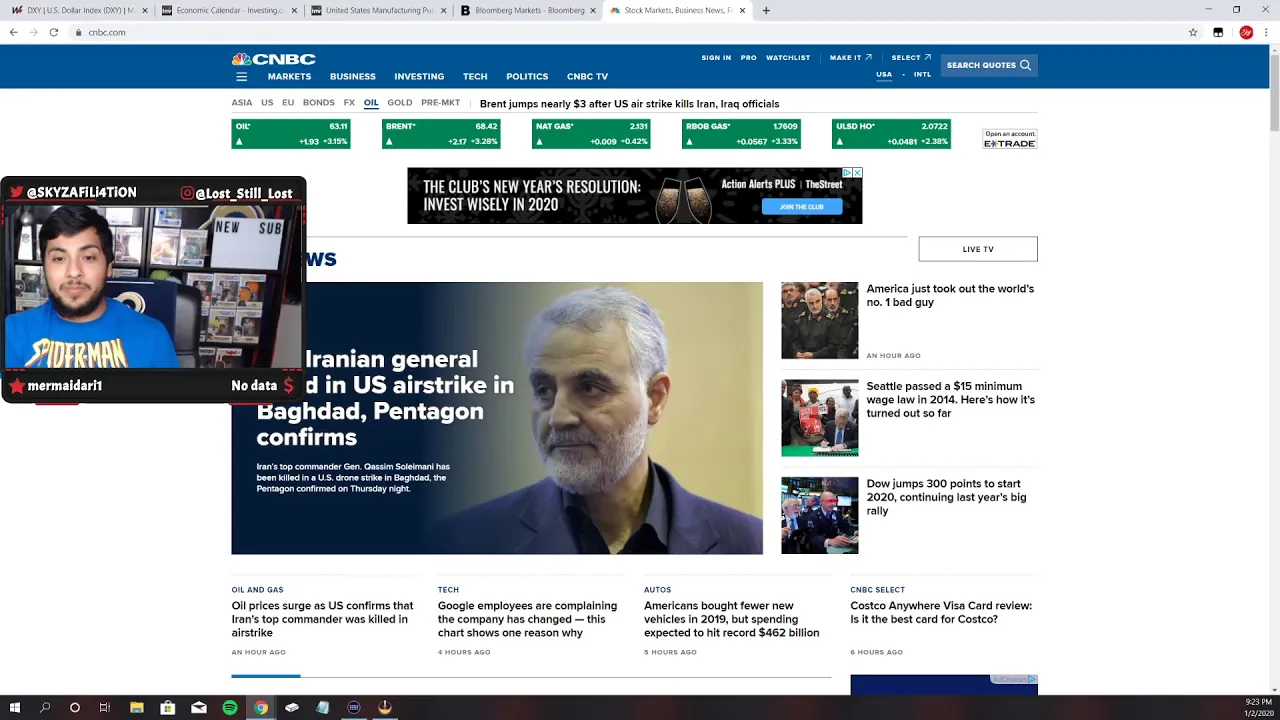Viewport: 1280px width, 720px height.
Task: Open a new browser tab
Action: click(766, 10)
